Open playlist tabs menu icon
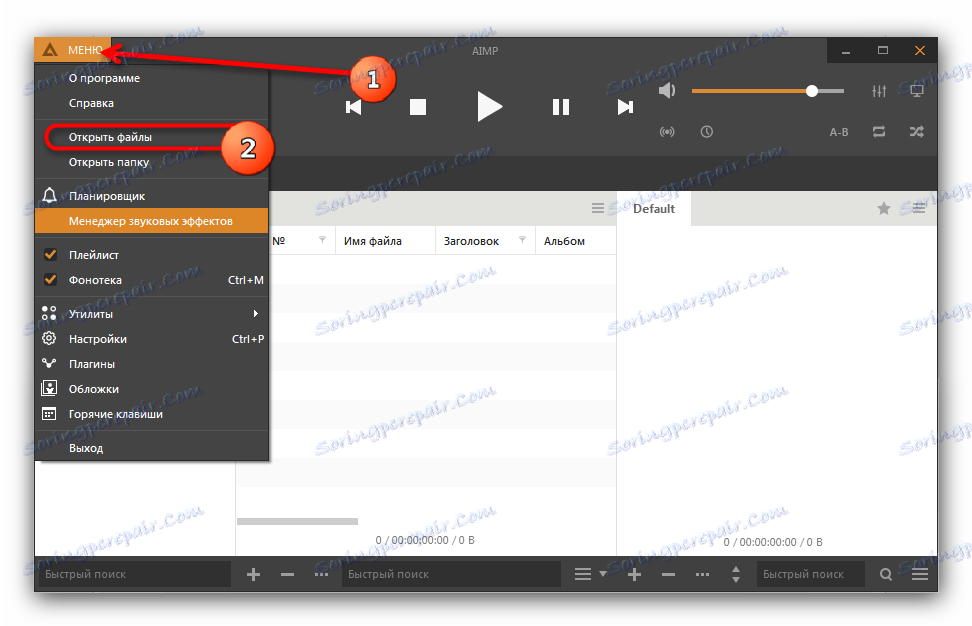The height and width of the screenshot is (626, 972). (x=919, y=209)
